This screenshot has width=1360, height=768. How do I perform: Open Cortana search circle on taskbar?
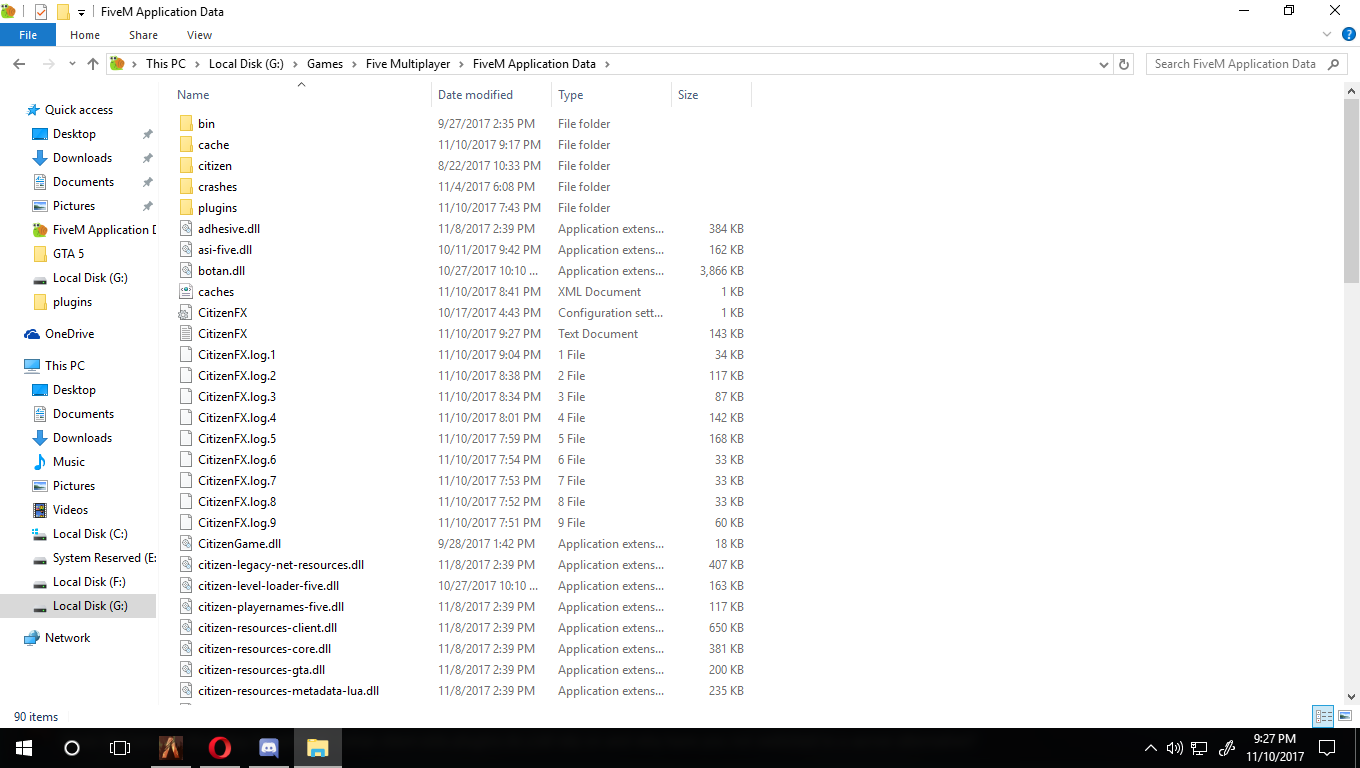[x=72, y=748]
